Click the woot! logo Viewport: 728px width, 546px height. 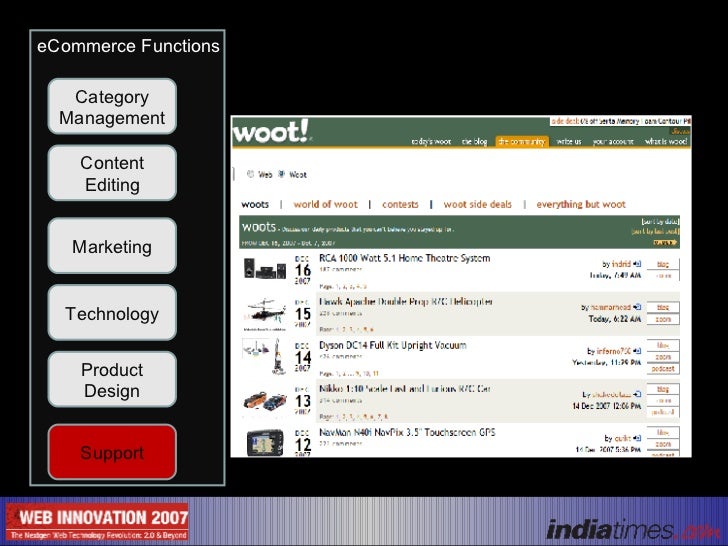(271, 131)
